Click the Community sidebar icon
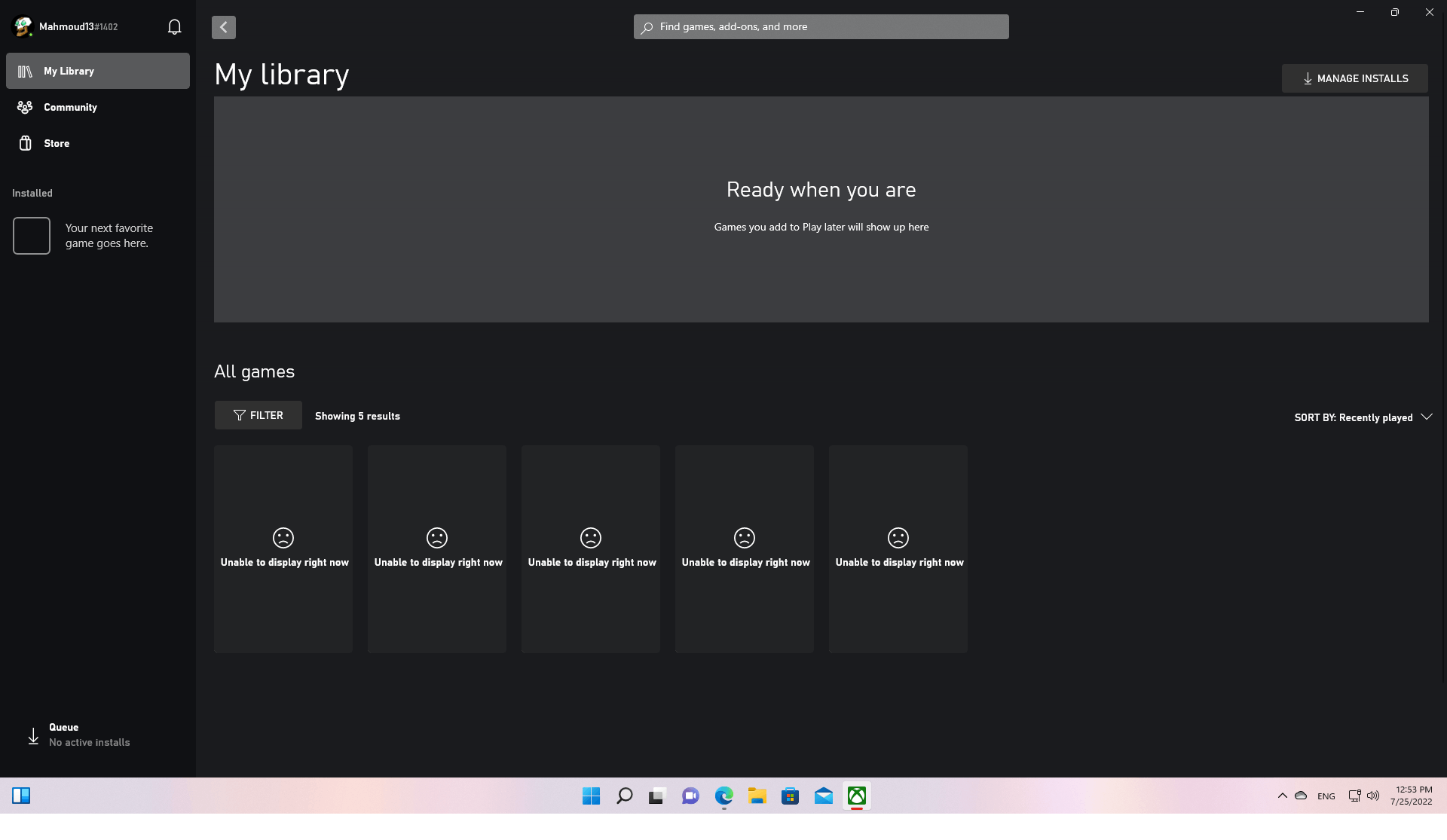 [25, 107]
